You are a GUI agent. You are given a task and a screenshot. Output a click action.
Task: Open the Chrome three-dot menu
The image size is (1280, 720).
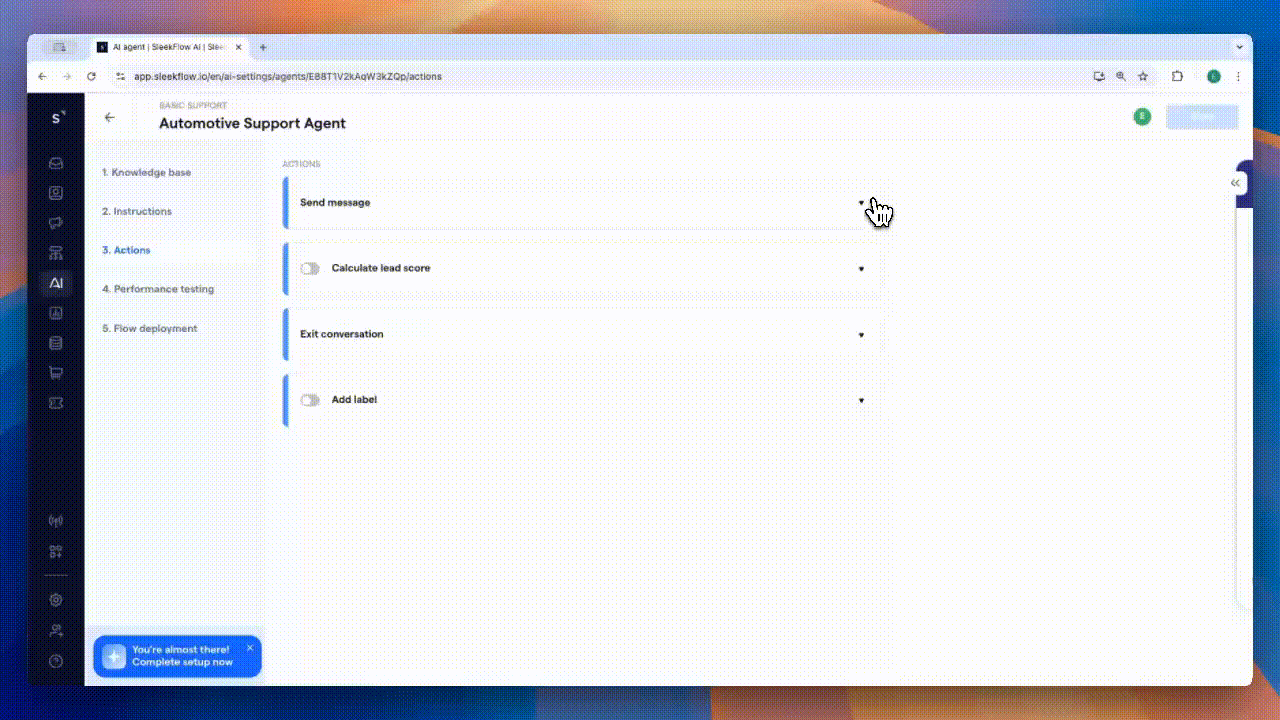[x=1238, y=76]
